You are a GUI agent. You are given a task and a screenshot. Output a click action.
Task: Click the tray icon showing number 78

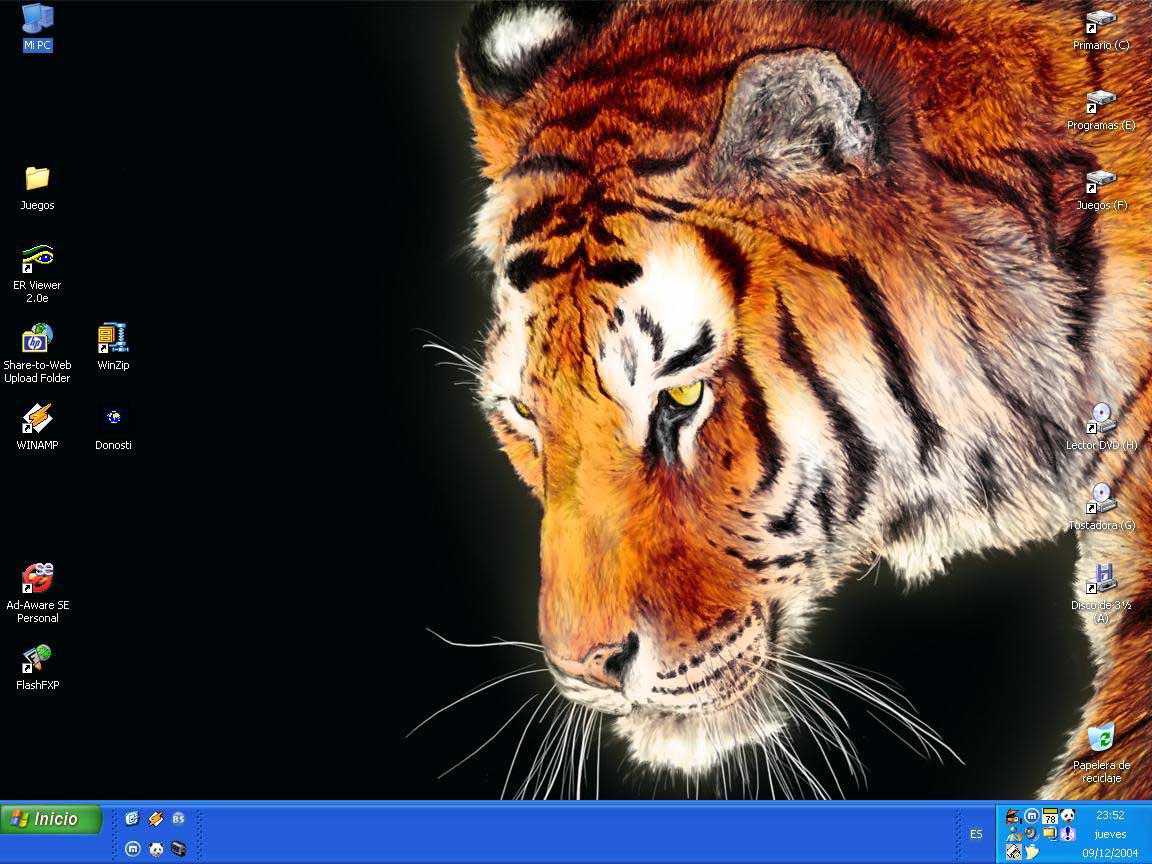tap(1050, 816)
